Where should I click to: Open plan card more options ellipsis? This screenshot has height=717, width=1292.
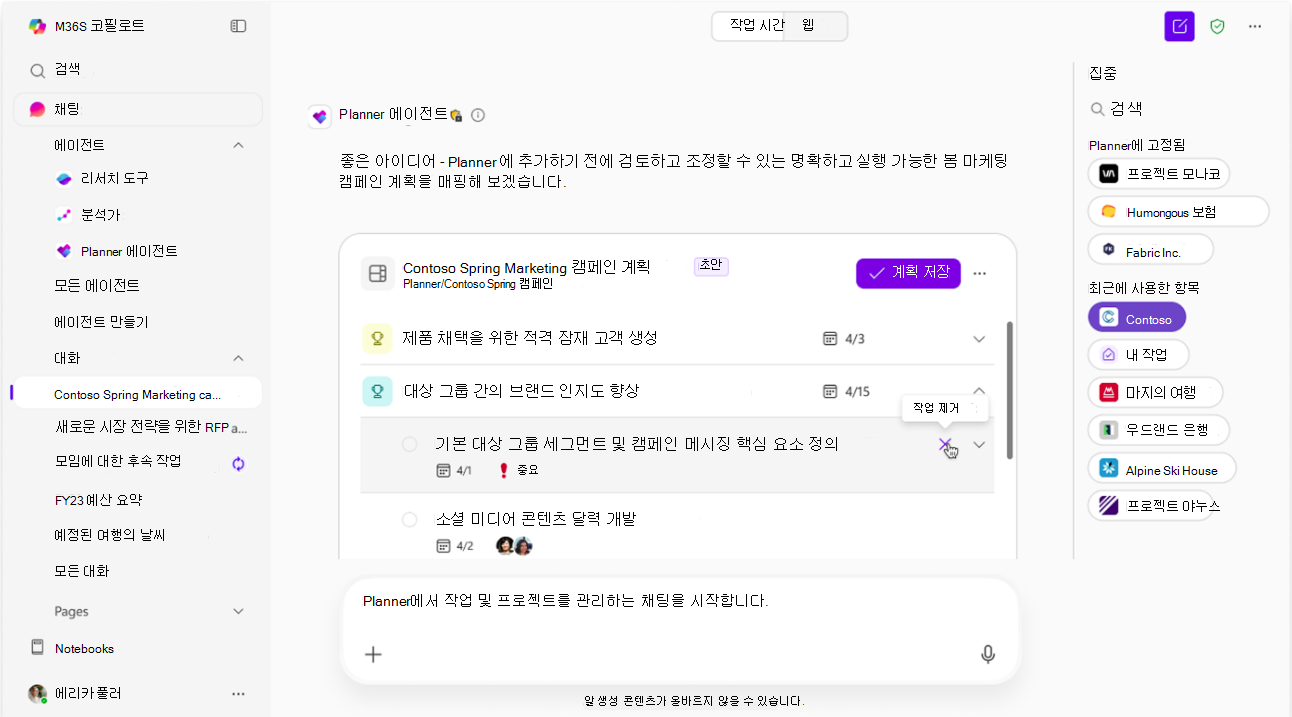pos(980,273)
